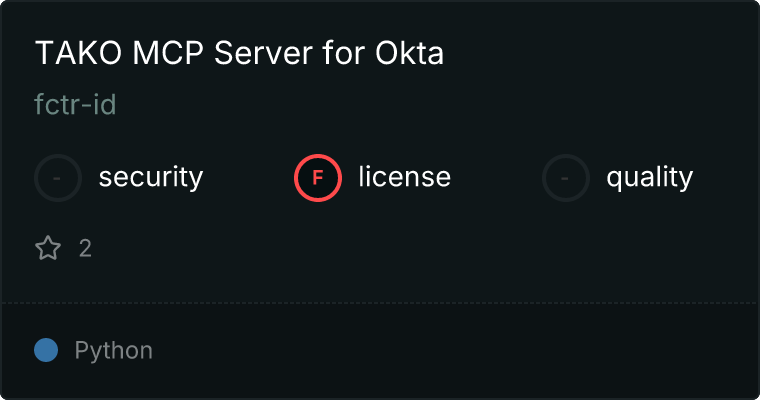Click the Python language label
The height and width of the screenshot is (400, 760).
114,351
